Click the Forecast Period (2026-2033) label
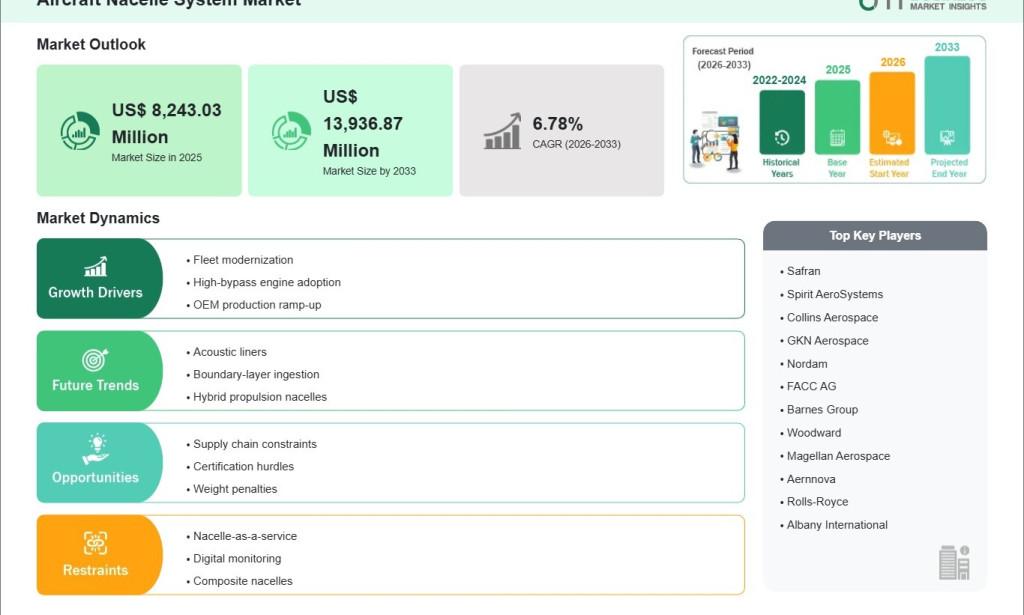 coord(723,58)
